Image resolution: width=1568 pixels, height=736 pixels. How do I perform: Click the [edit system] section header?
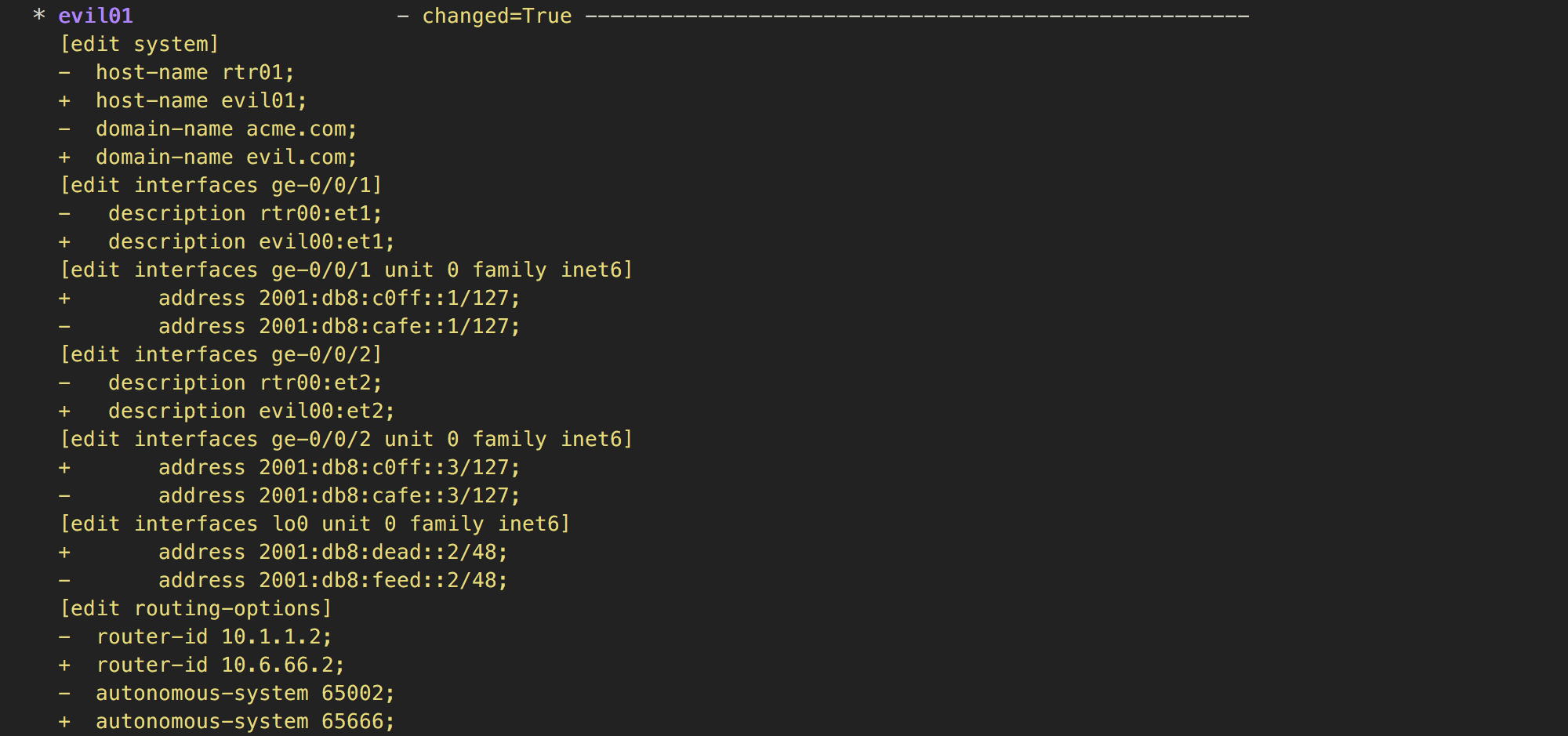(140, 44)
